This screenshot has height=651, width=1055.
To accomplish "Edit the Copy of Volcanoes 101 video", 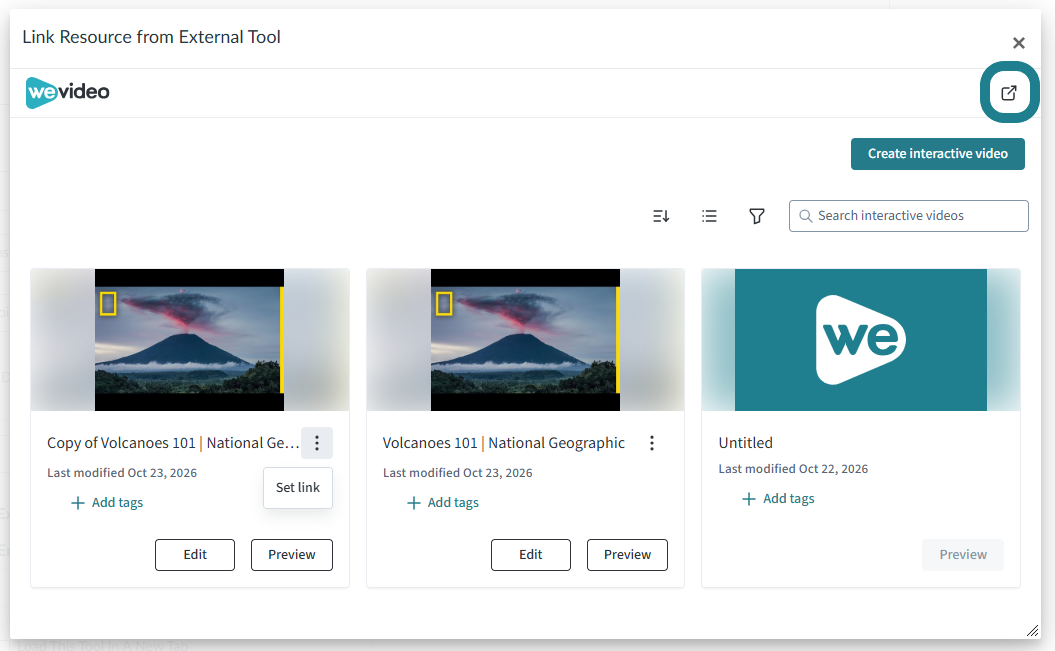I will tap(195, 555).
